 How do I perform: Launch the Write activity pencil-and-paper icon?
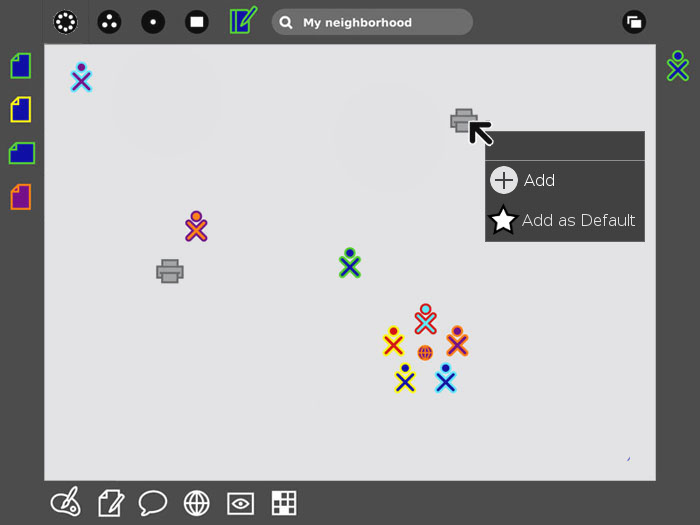[x=109, y=502]
